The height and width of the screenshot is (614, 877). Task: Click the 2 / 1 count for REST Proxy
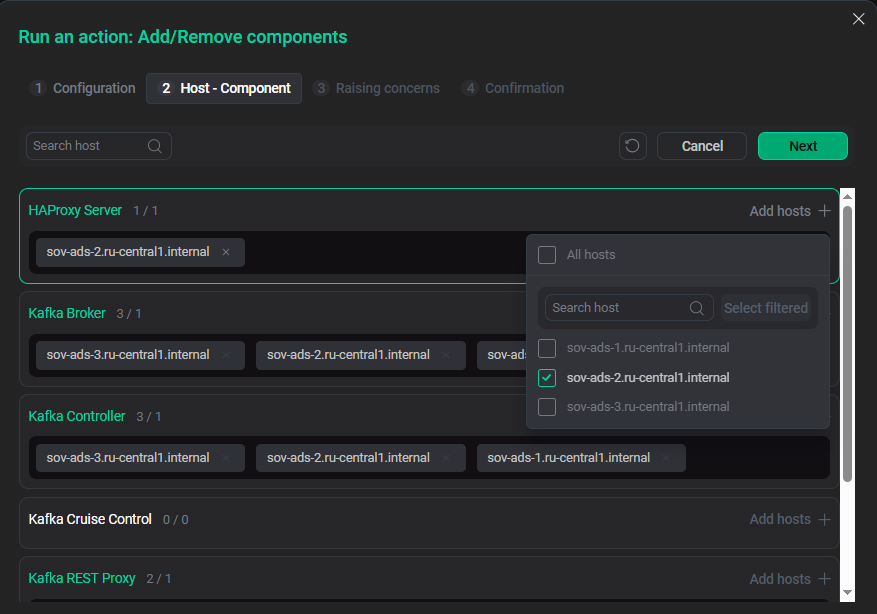click(159, 579)
